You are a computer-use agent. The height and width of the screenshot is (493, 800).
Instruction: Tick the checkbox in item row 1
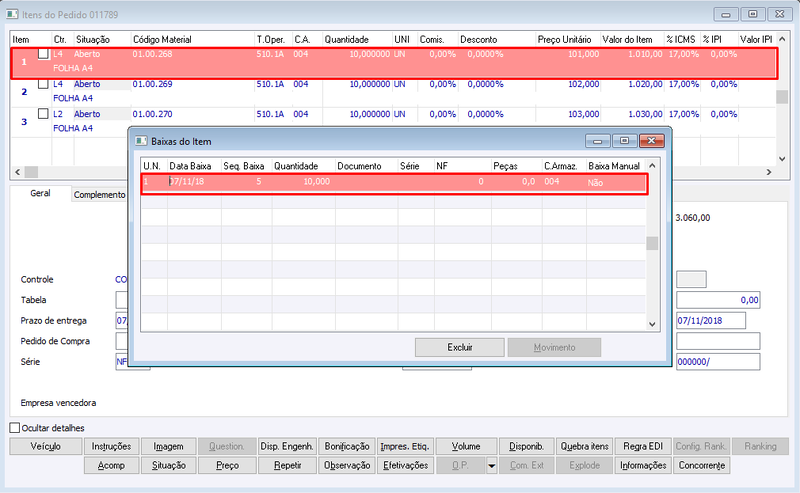coord(43,54)
